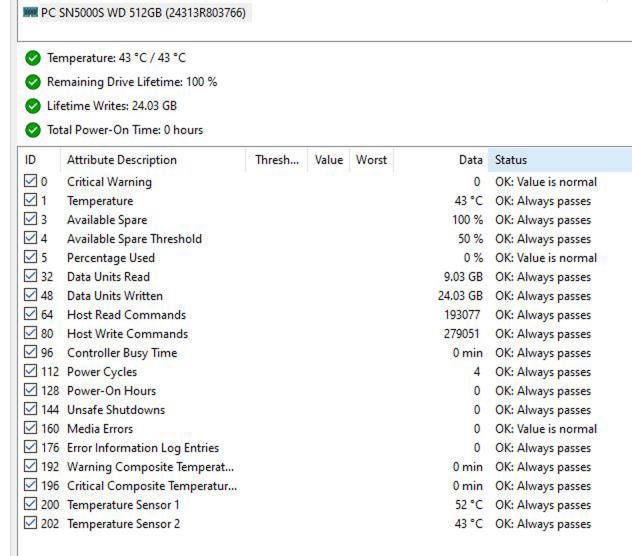Click the Value column header
Screen dimensions: 632x556
[328, 160]
